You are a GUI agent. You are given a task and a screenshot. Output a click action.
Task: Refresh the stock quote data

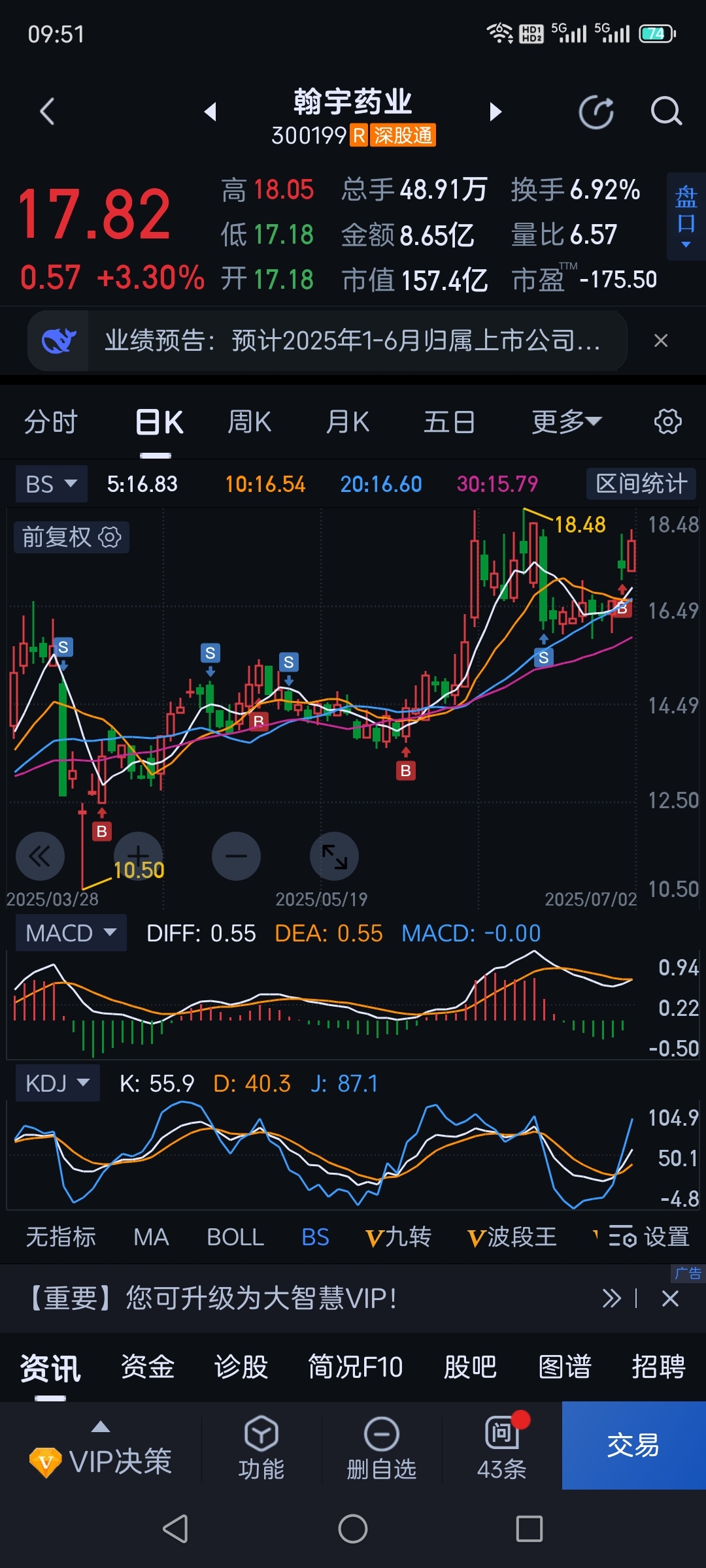pos(596,112)
